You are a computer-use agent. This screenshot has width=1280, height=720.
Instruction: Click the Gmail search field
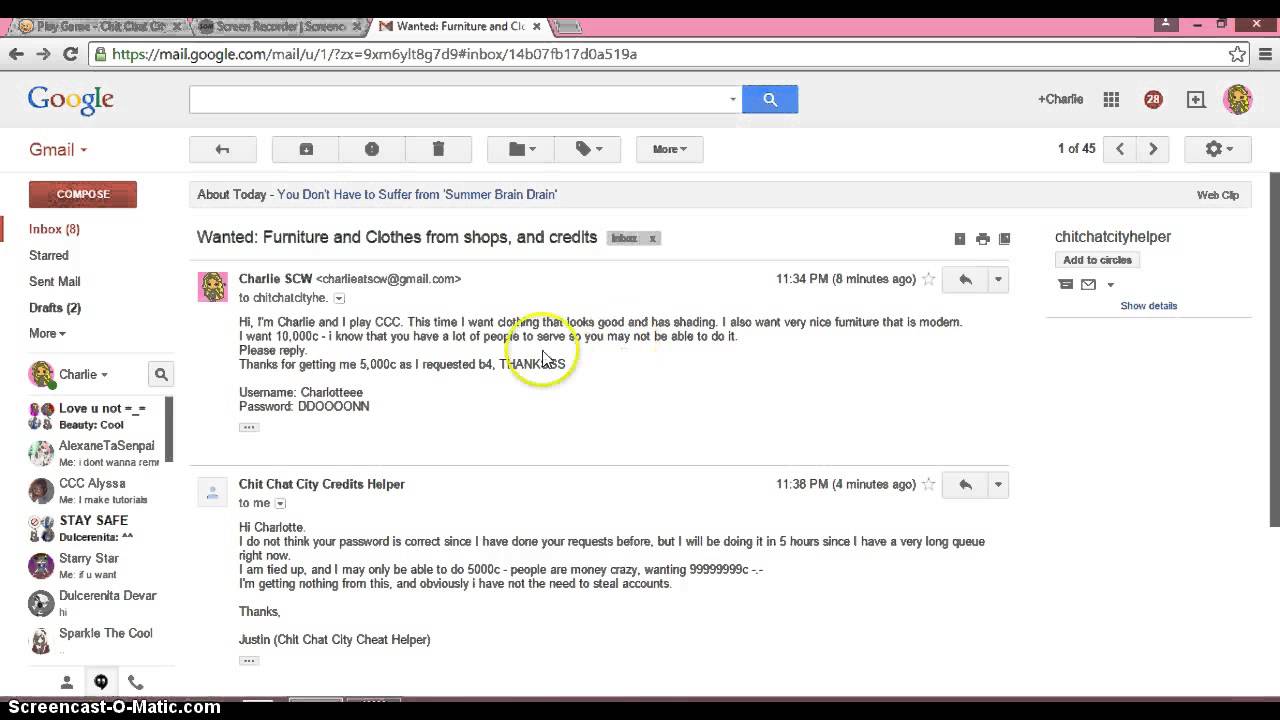pyautogui.click(x=457, y=99)
